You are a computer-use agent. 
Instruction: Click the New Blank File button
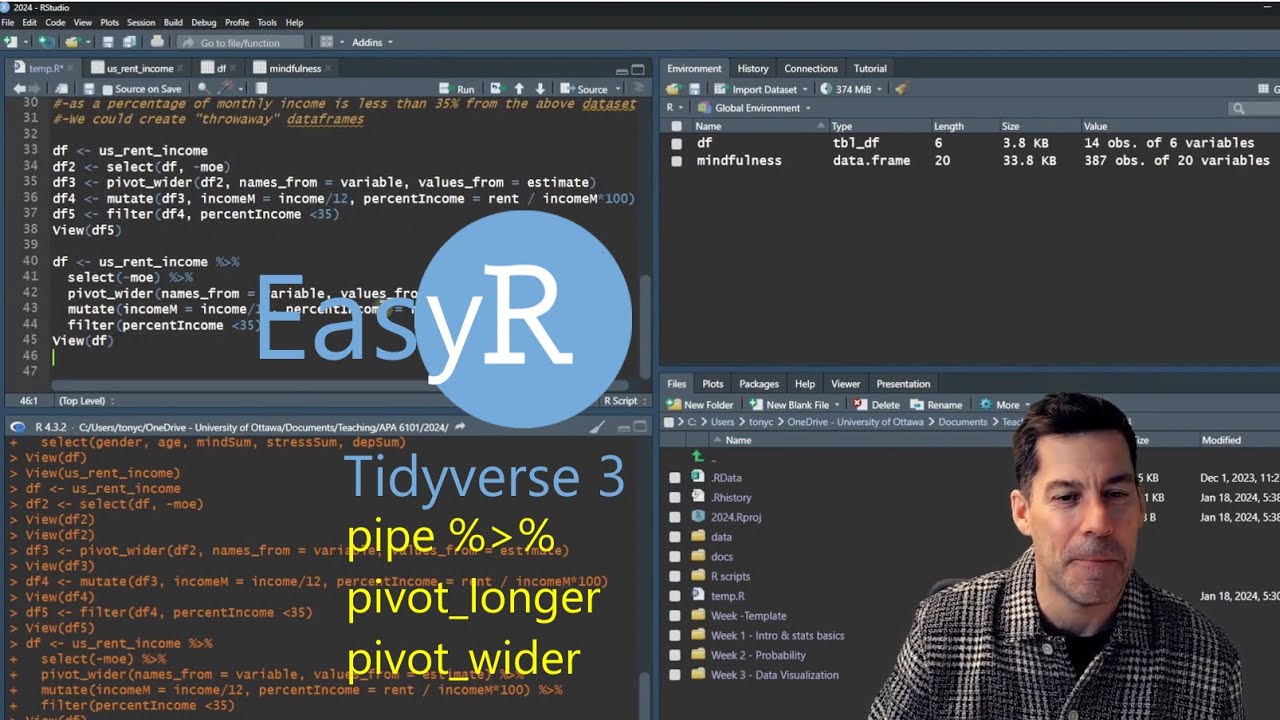point(796,405)
